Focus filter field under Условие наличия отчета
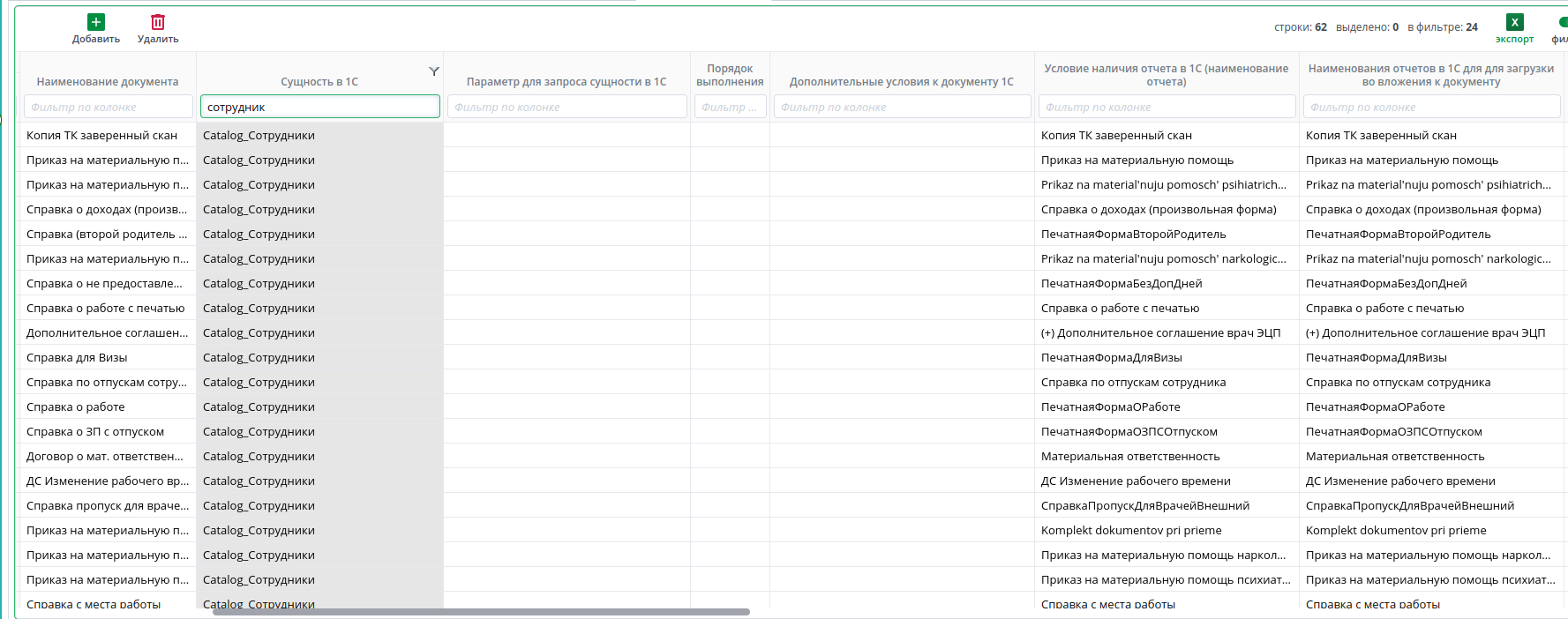Viewport: 1568px width, 619px height. click(1167, 107)
